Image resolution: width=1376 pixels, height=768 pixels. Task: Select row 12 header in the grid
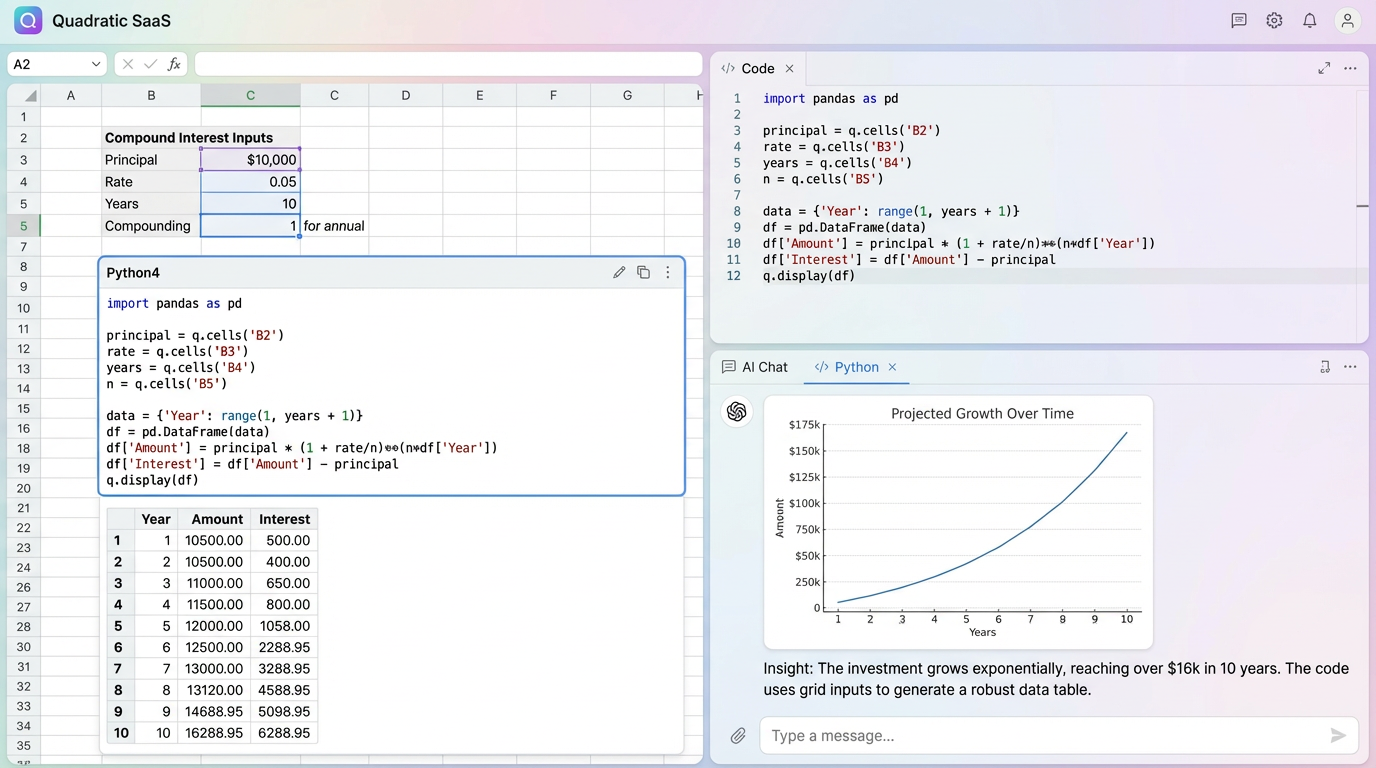point(23,349)
